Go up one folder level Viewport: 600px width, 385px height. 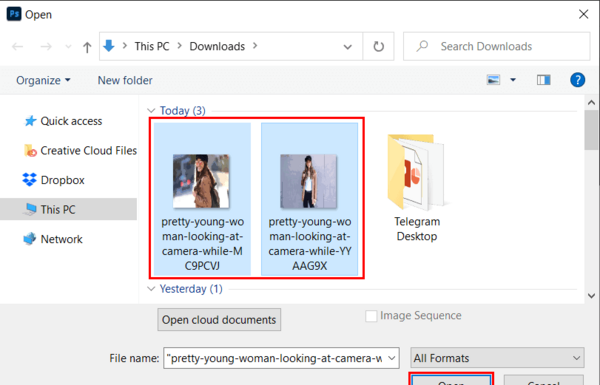(87, 47)
